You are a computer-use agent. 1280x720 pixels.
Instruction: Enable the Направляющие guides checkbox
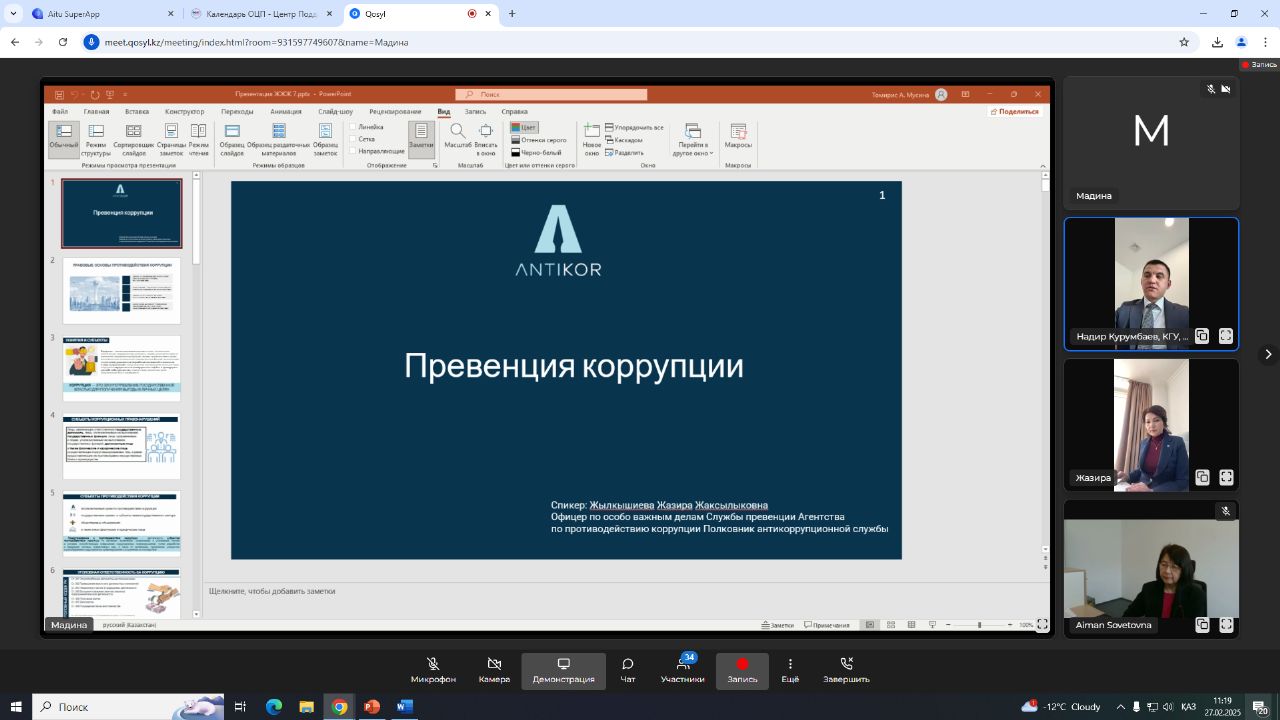tap(377, 151)
